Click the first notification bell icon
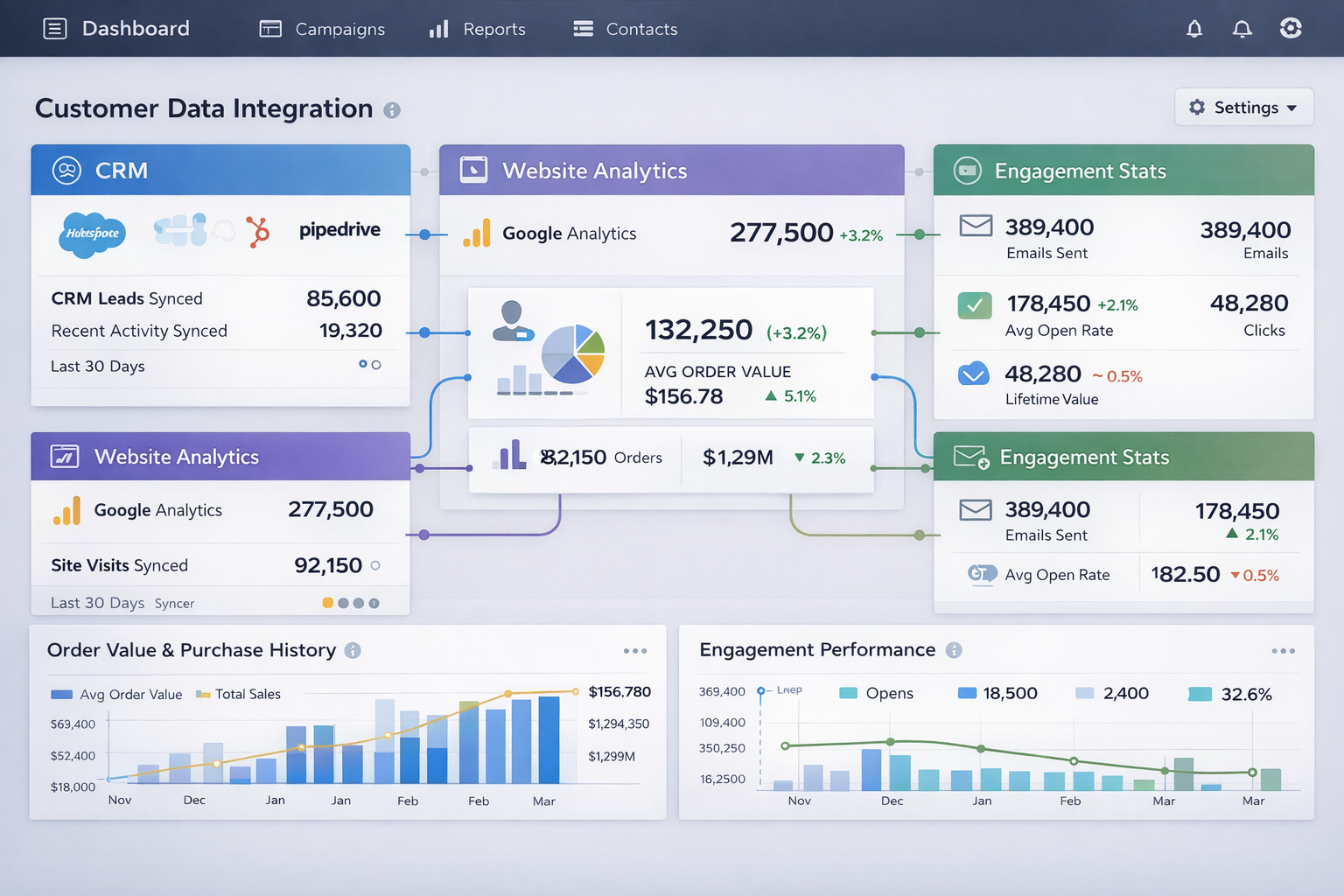The image size is (1344, 896). tap(1194, 29)
